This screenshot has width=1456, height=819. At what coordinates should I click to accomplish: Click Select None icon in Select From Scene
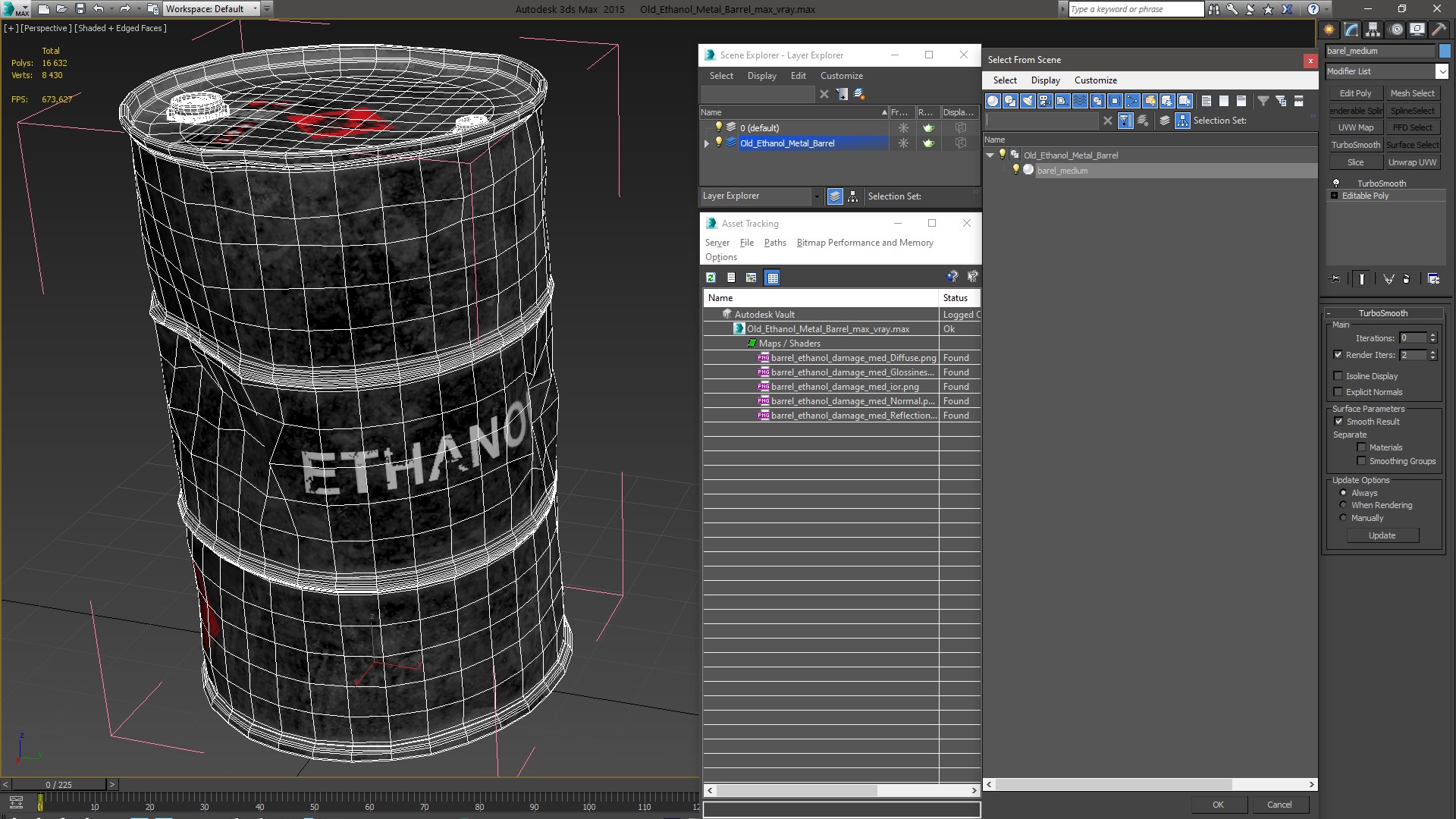(x=1224, y=101)
